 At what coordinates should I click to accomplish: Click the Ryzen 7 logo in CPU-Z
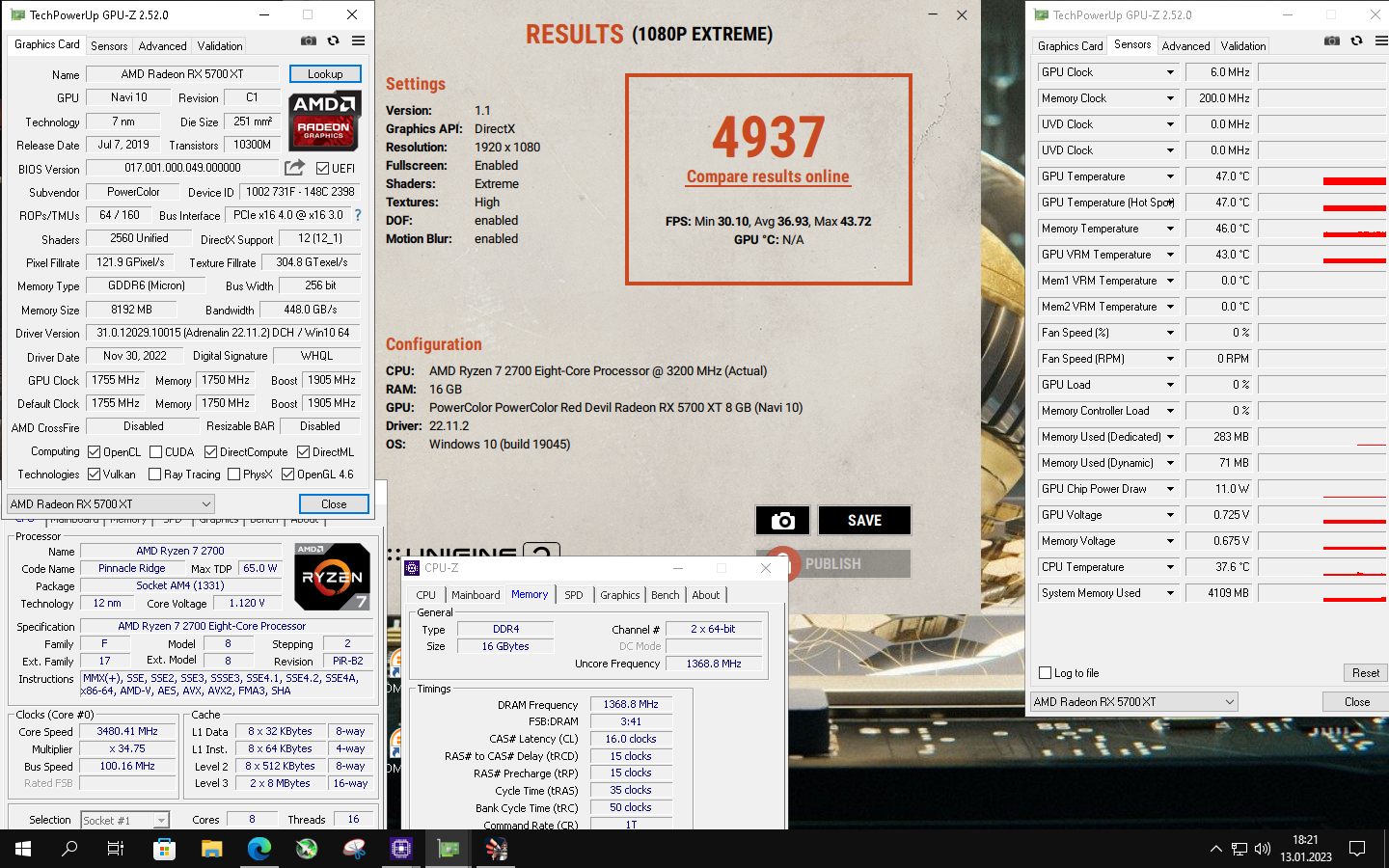coord(333,577)
